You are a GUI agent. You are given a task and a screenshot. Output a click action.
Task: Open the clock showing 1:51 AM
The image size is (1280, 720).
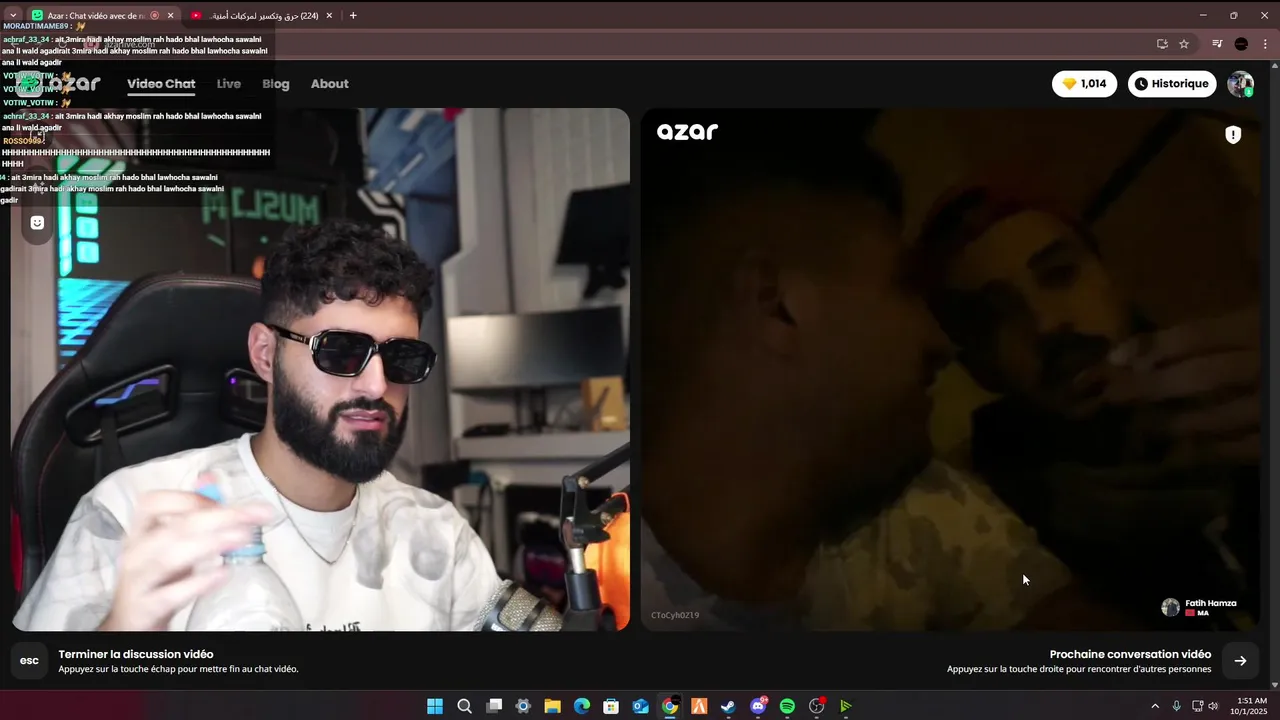pos(1248,706)
